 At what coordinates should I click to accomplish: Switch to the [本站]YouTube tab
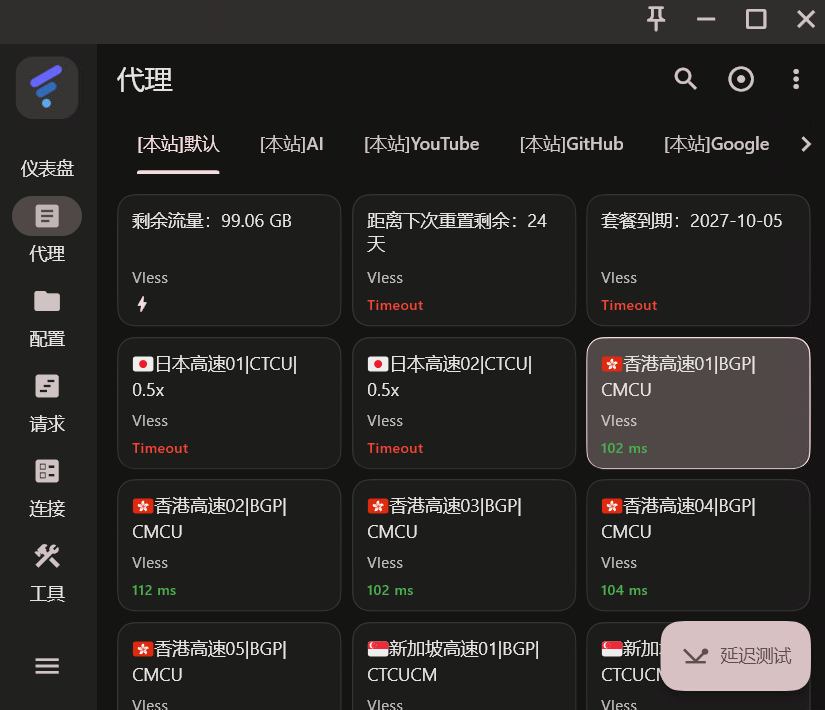421,144
